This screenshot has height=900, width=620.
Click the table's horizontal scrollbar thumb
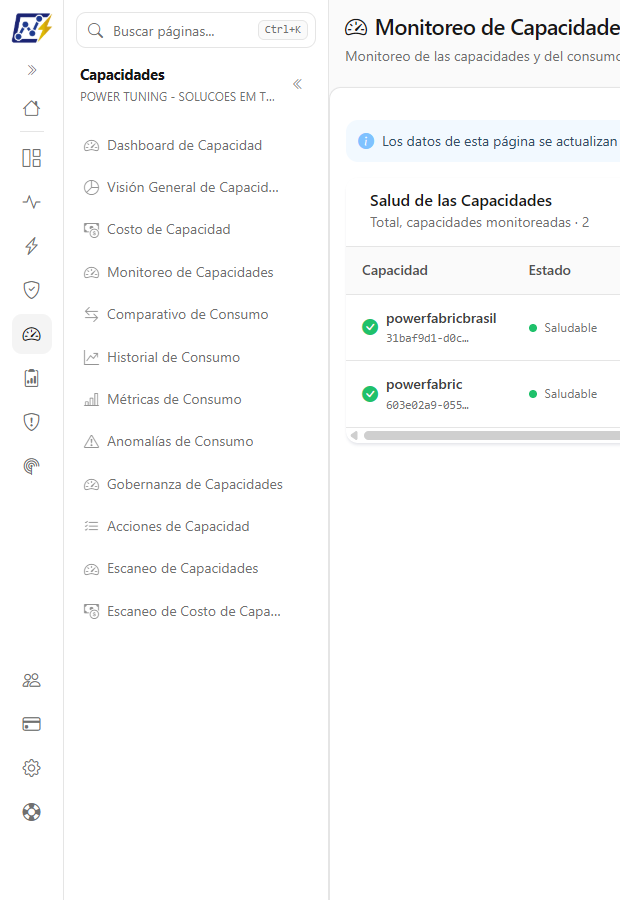coord(492,436)
